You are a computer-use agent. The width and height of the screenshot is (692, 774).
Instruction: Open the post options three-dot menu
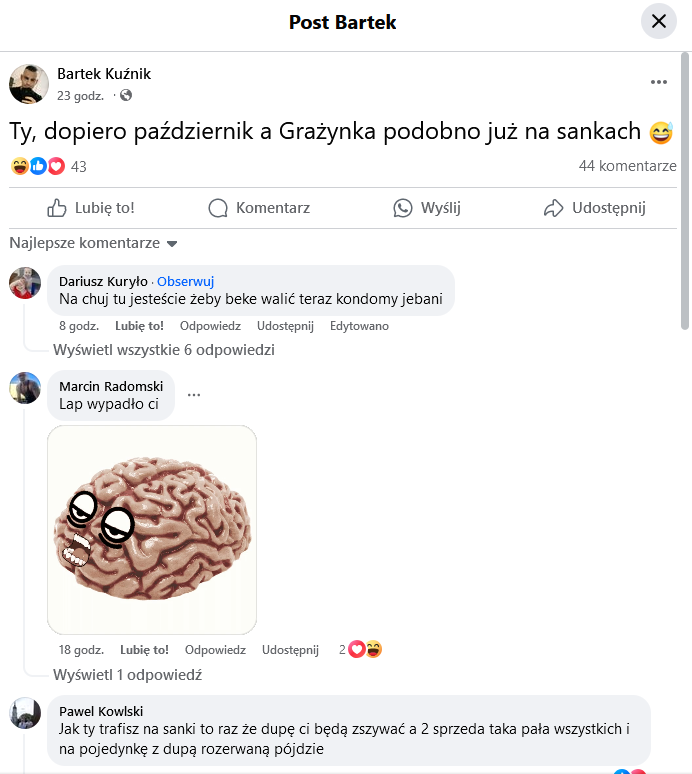[658, 82]
